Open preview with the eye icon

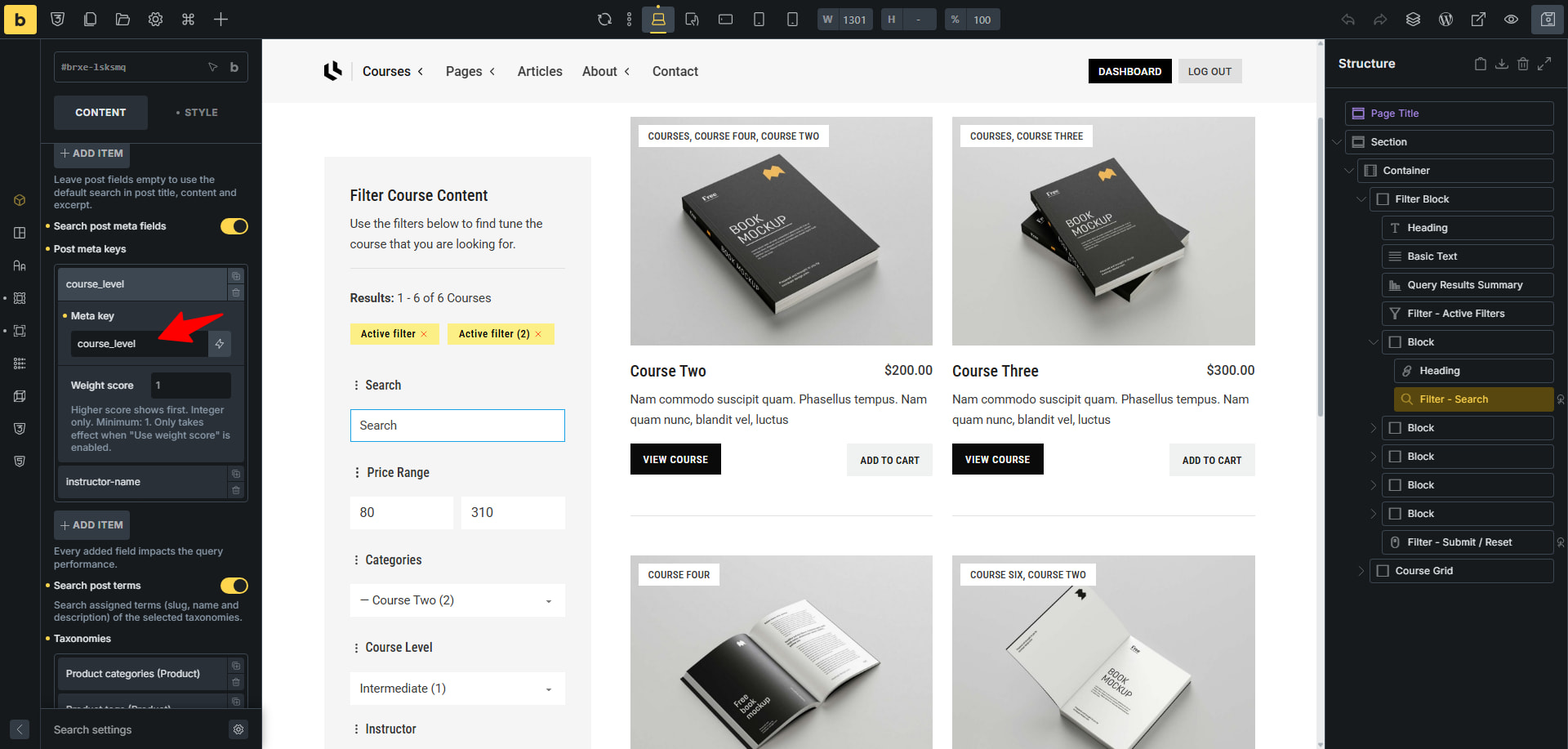coord(1511,20)
